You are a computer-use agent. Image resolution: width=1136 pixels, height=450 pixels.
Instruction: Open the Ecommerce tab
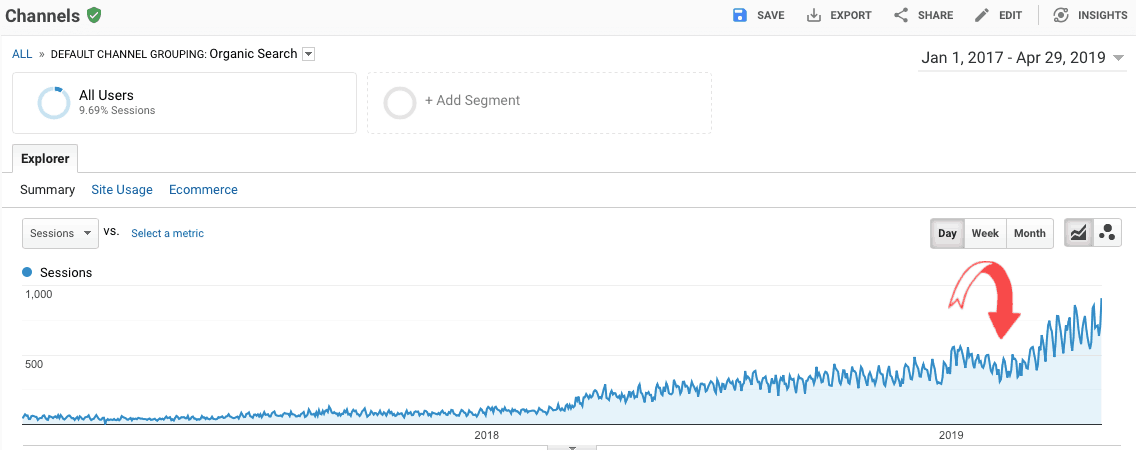(203, 189)
